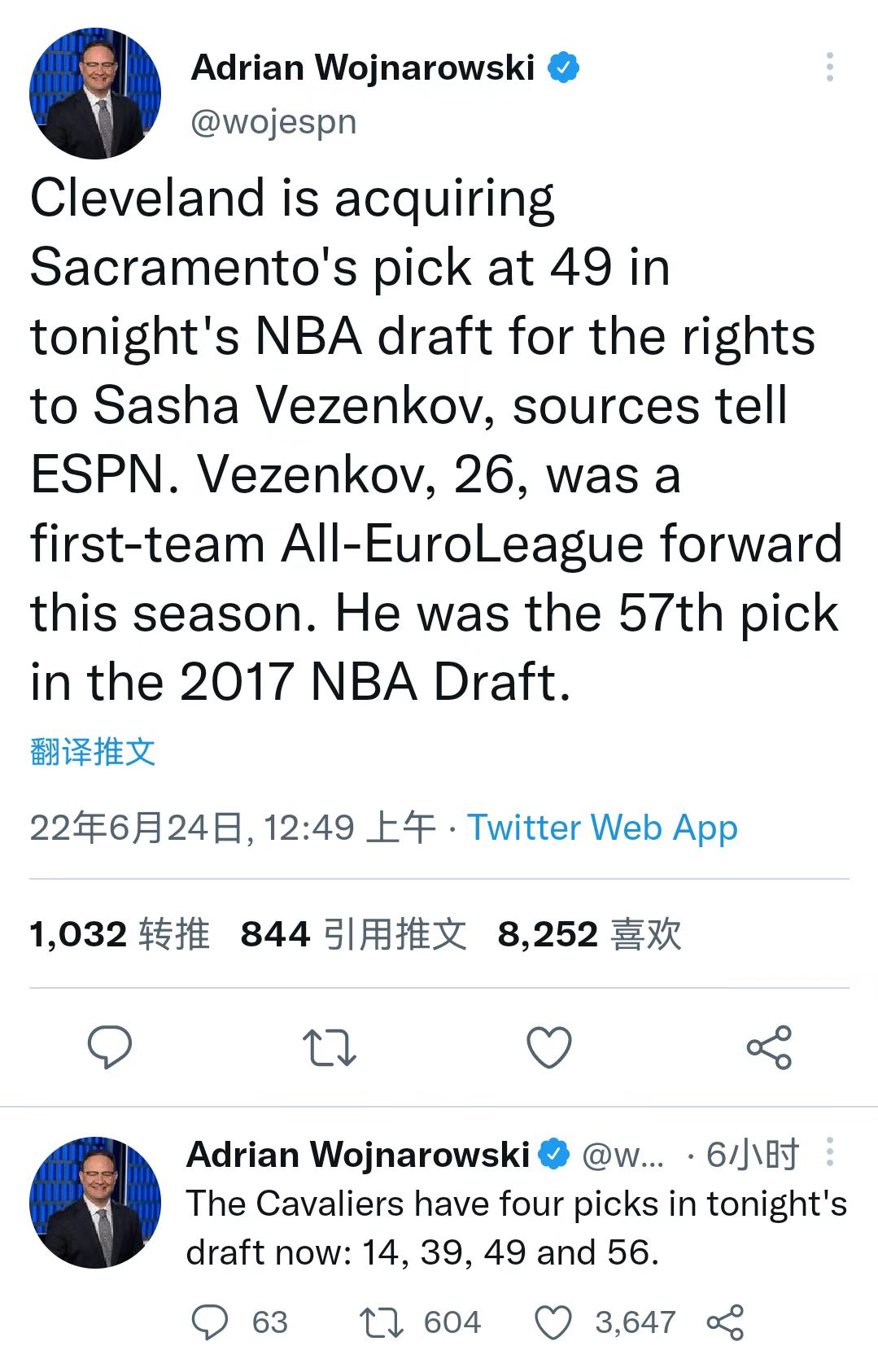Open the Twitter Web App link

pyautogui.click(x=602, y=828)
